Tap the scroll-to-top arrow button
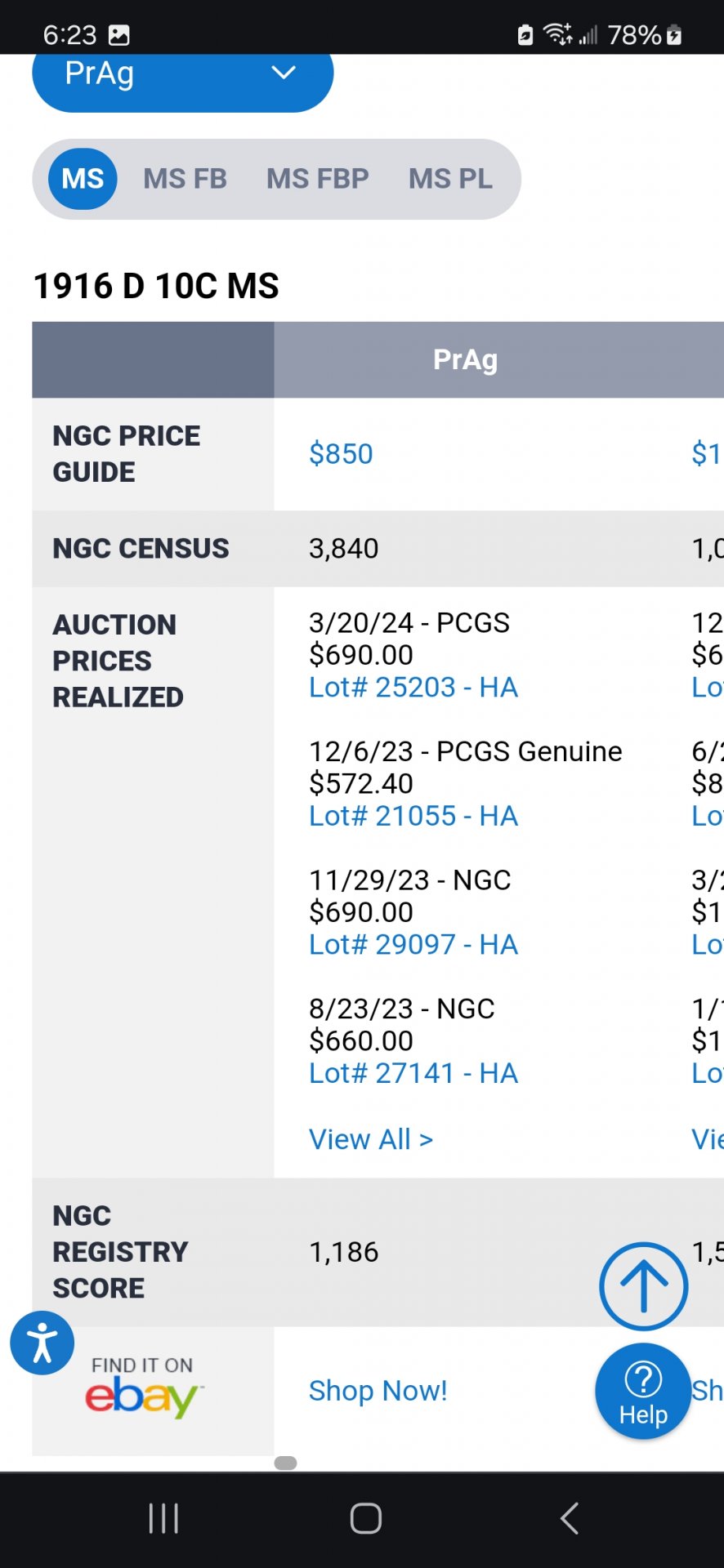 point(643,1286)
